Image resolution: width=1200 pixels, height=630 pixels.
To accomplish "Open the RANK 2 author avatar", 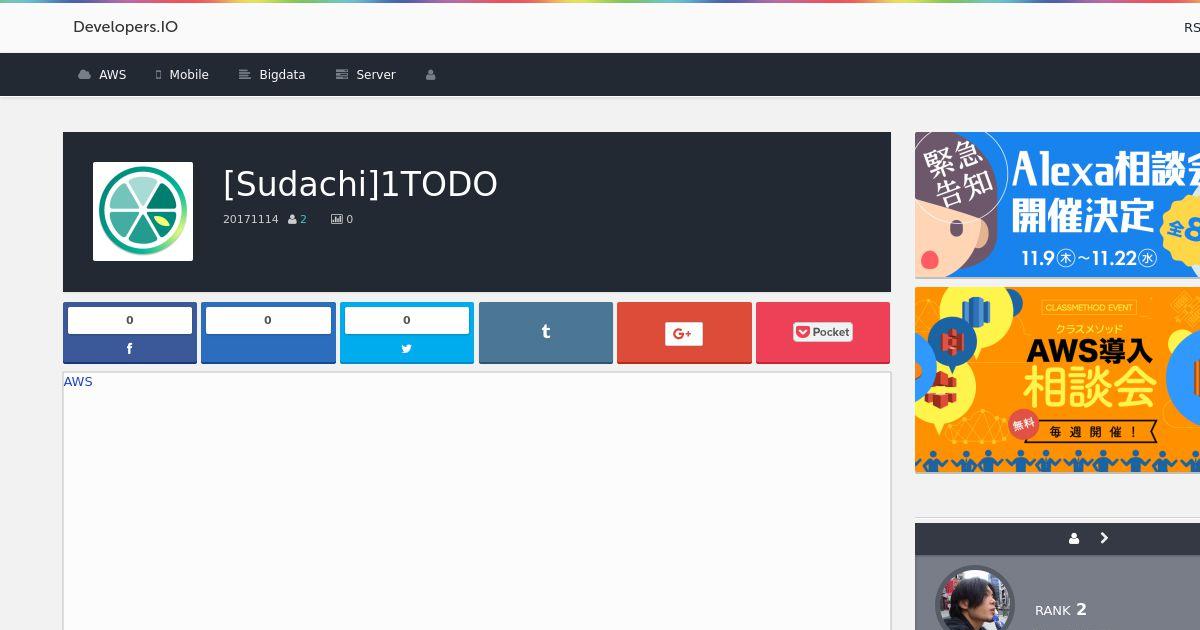I will pyautogui.click(x=975, y=599).
